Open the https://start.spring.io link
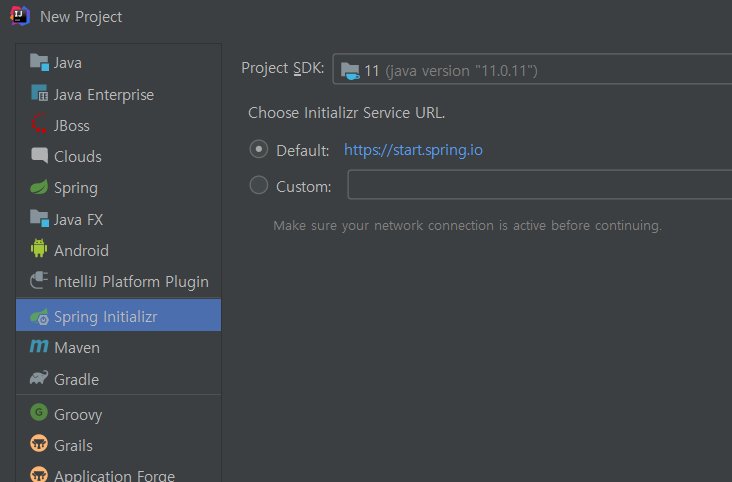The height and width of the screenshot is (482, 732). 413,150
